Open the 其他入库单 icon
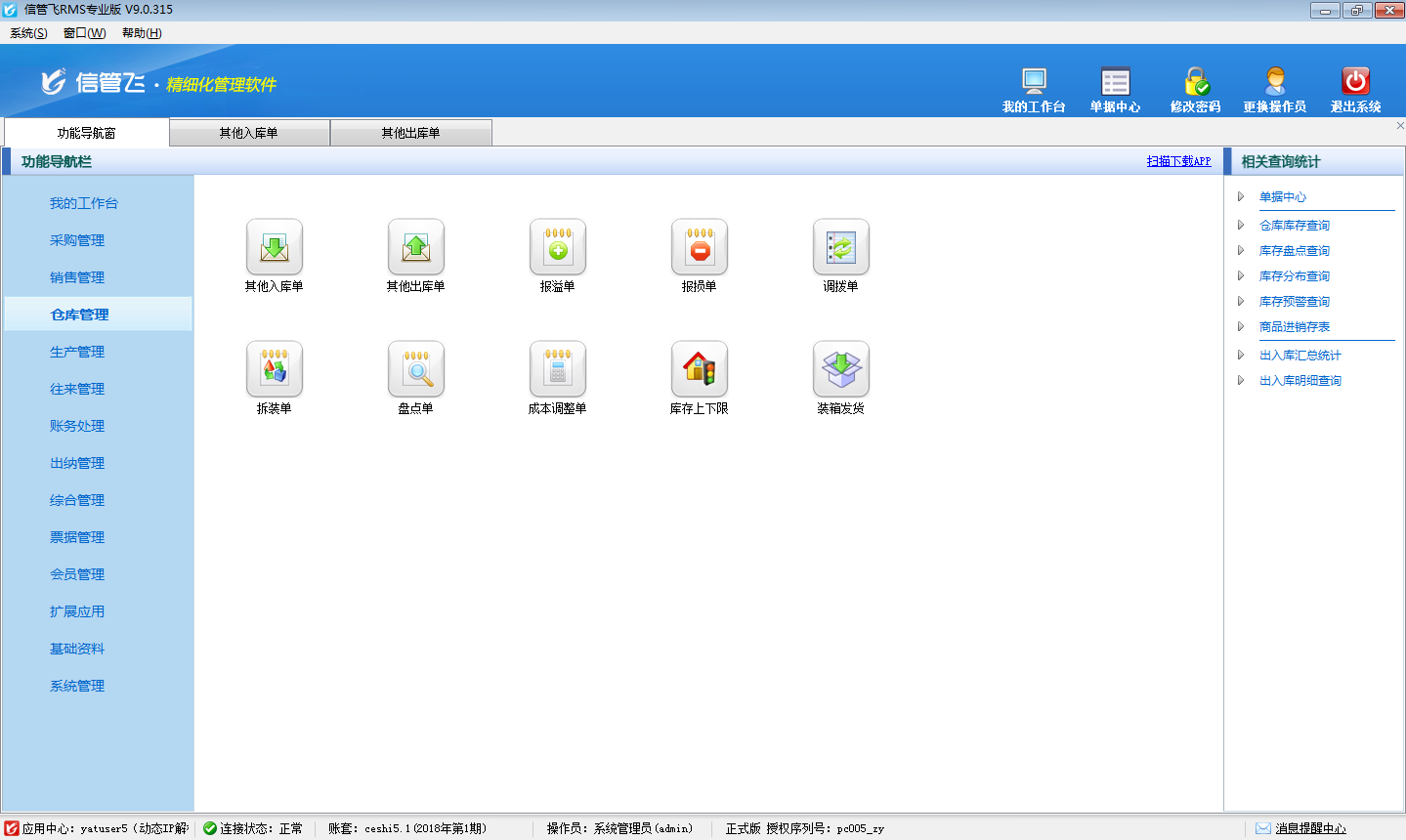Viewport: 1406px width, 840px height. coord(274,247)
